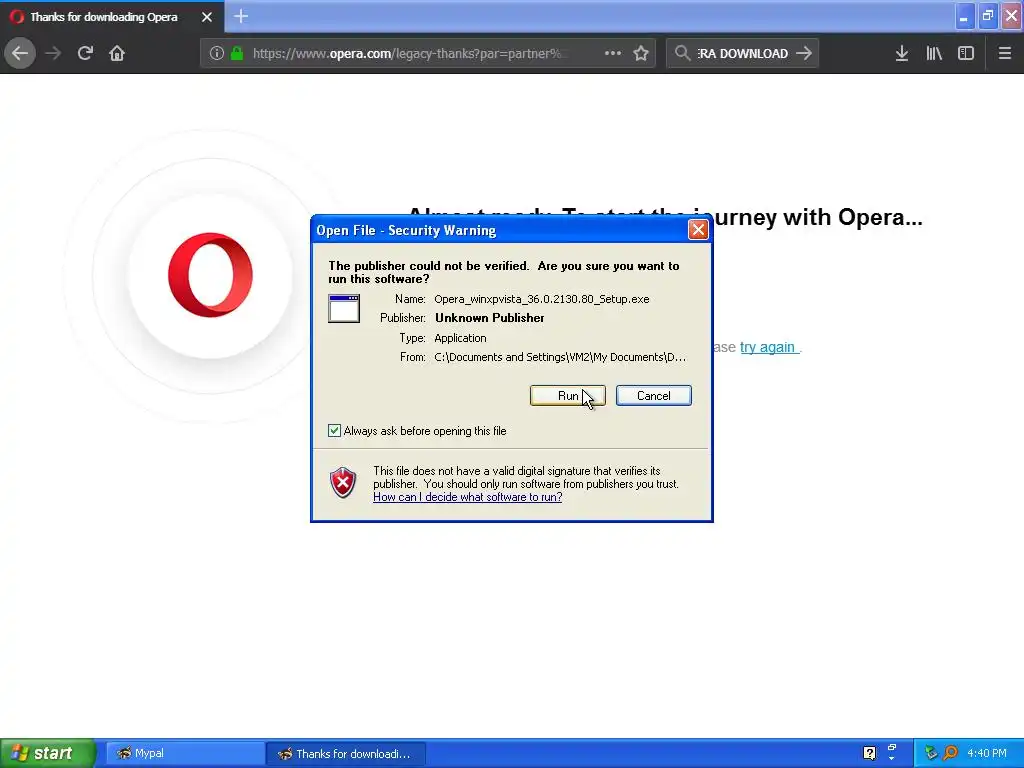Viewport: 1024px width, 768px height.
Task: Submit search with the arrow button
Action: pos(804,53)
